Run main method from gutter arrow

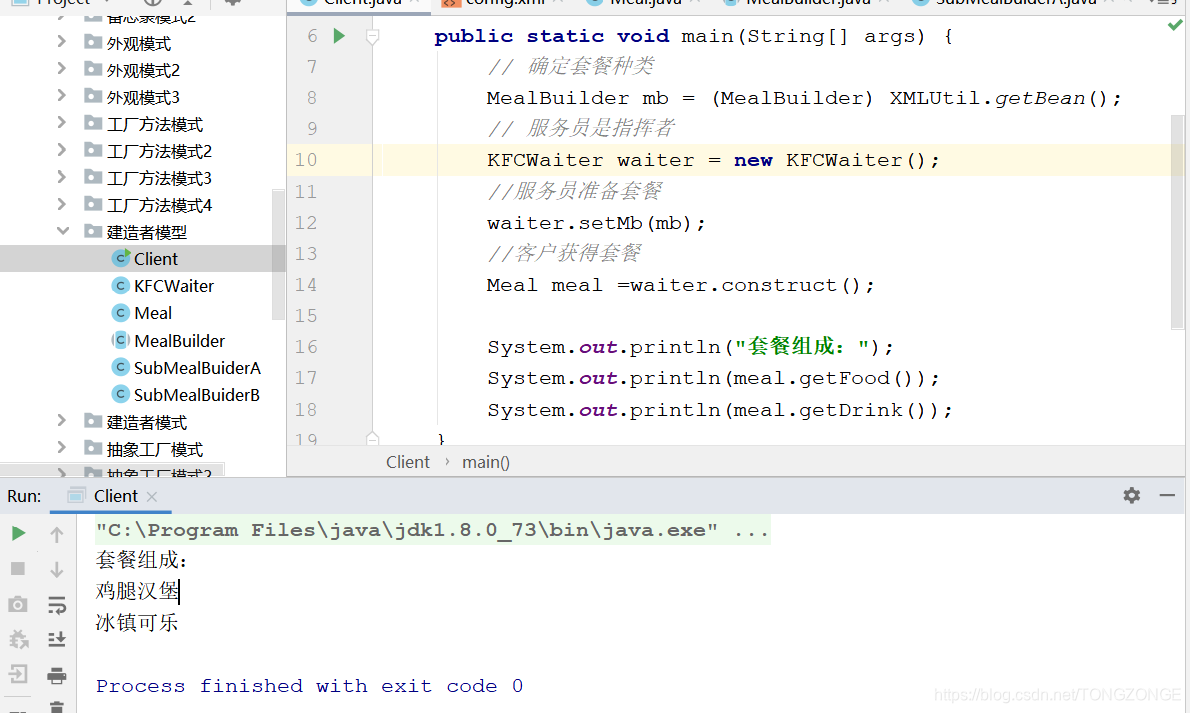338,36
